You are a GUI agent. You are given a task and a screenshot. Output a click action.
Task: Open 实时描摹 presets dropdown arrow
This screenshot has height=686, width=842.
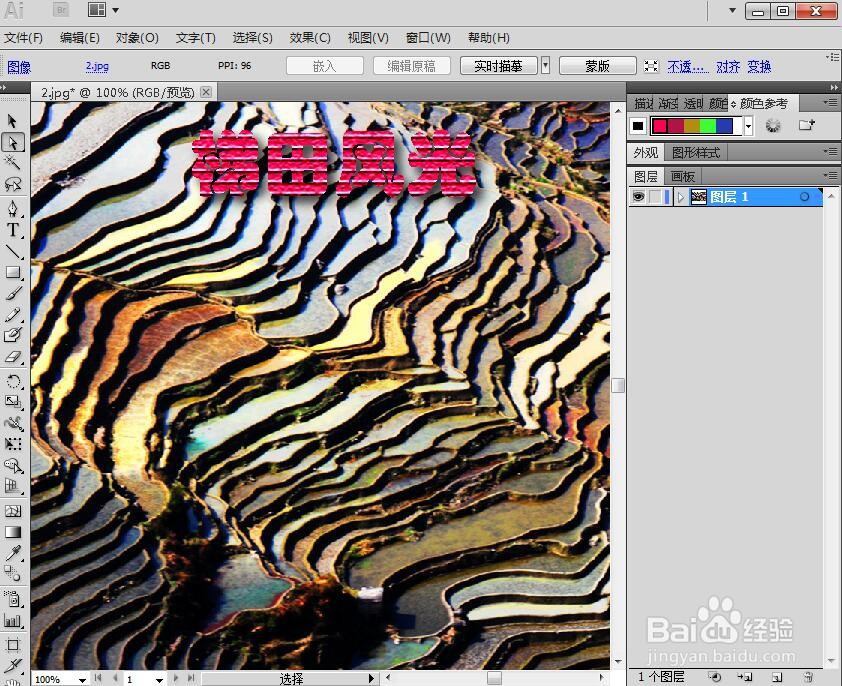coord(546,66)
